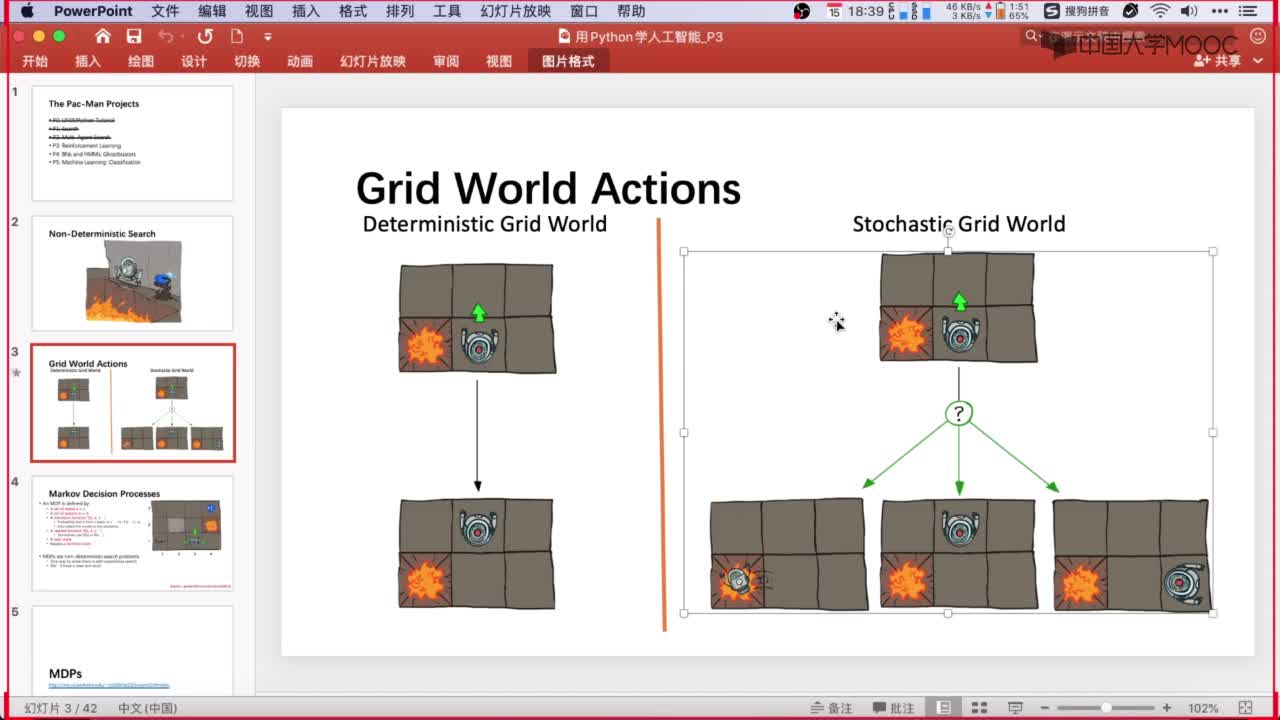Click the question mark circle in the diagram

tap(959, 412)
